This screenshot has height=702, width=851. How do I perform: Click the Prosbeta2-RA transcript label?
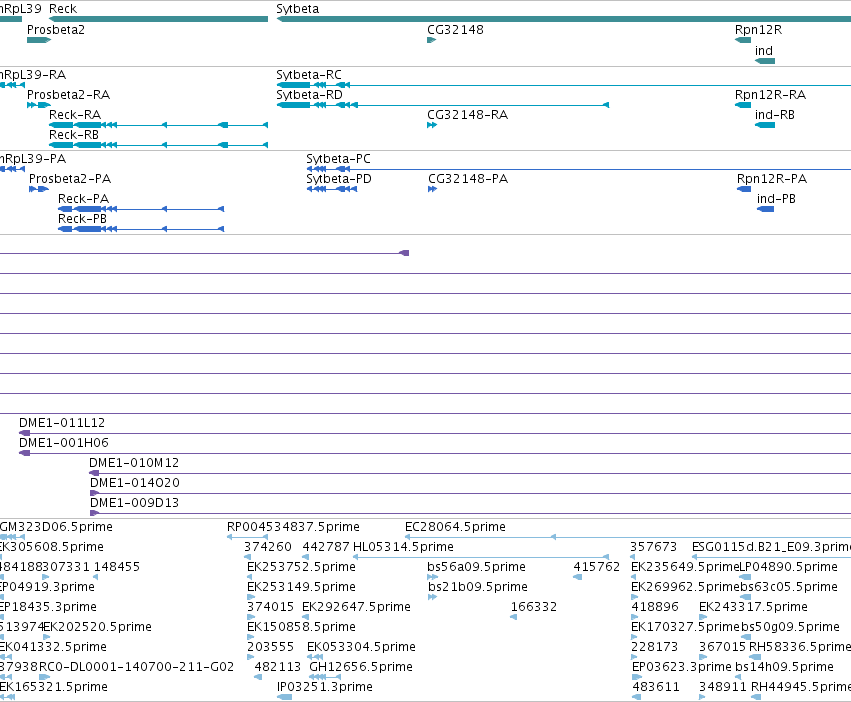coord(68,94)
